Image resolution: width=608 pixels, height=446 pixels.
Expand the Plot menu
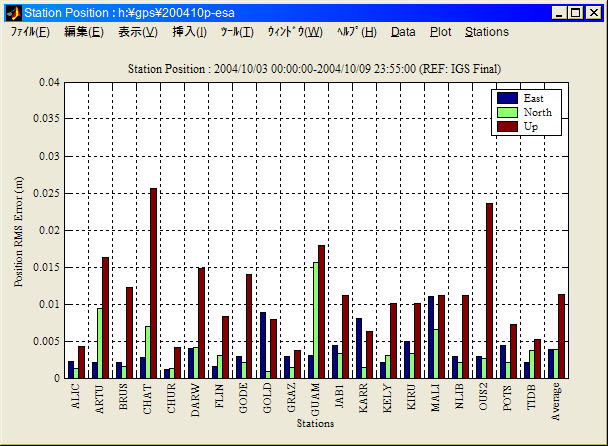point(440,32)
